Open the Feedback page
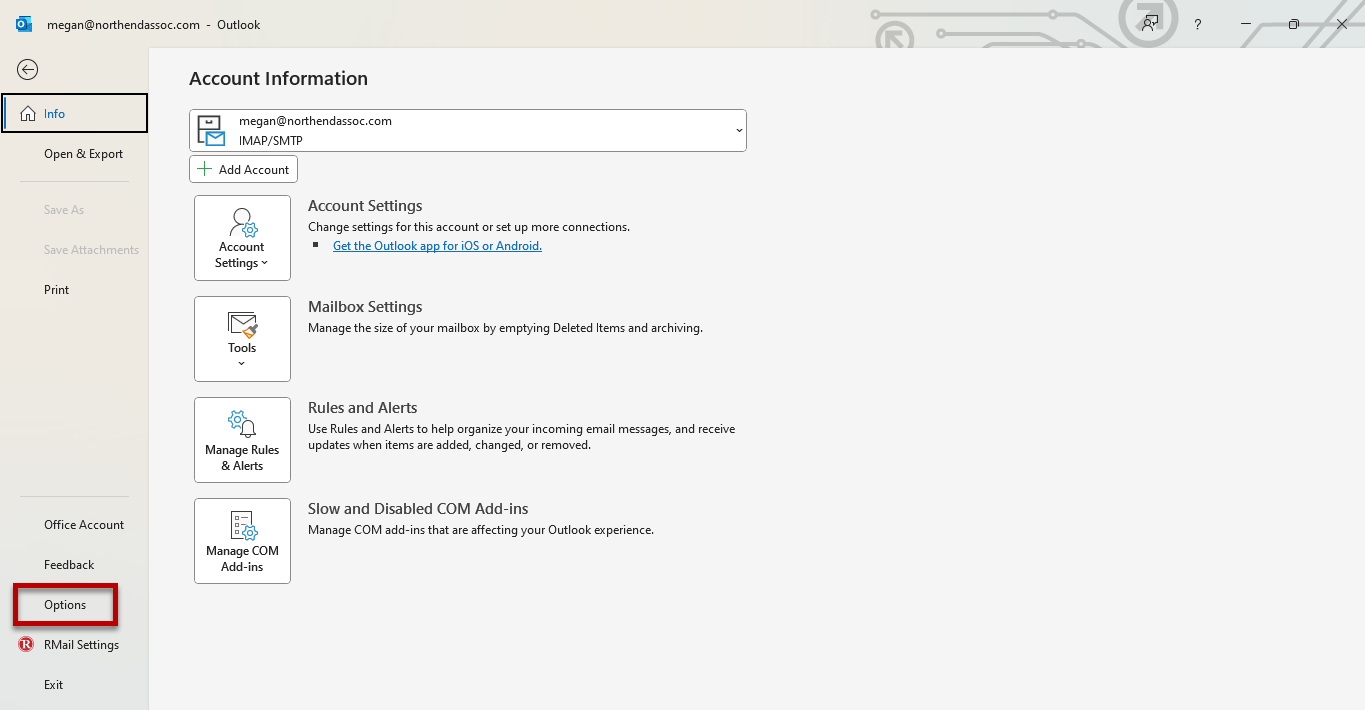The image size is (1365, 710). point(69,565)
